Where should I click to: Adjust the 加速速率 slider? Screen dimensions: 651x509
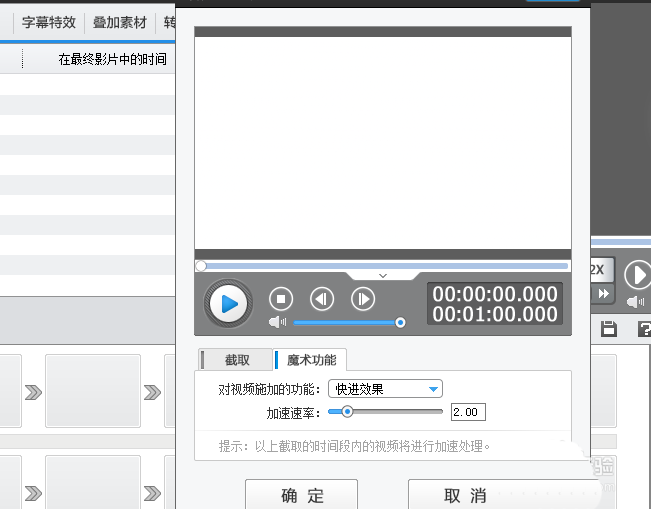(x=385, y=411)
